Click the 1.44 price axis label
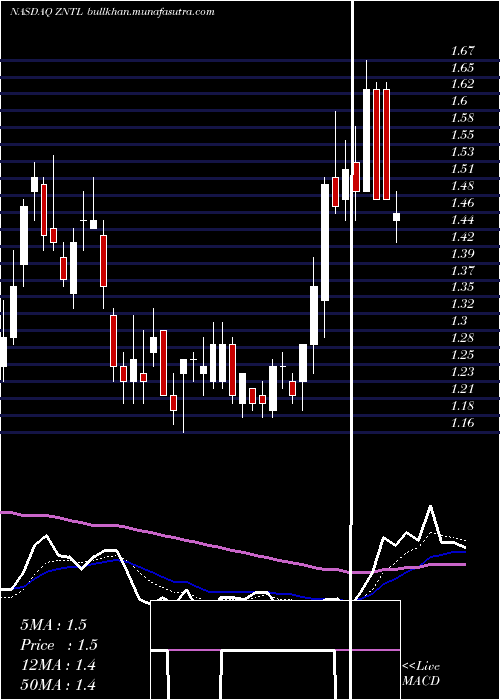The width and height of the screenshot is (500, 700). pos(462,220)
